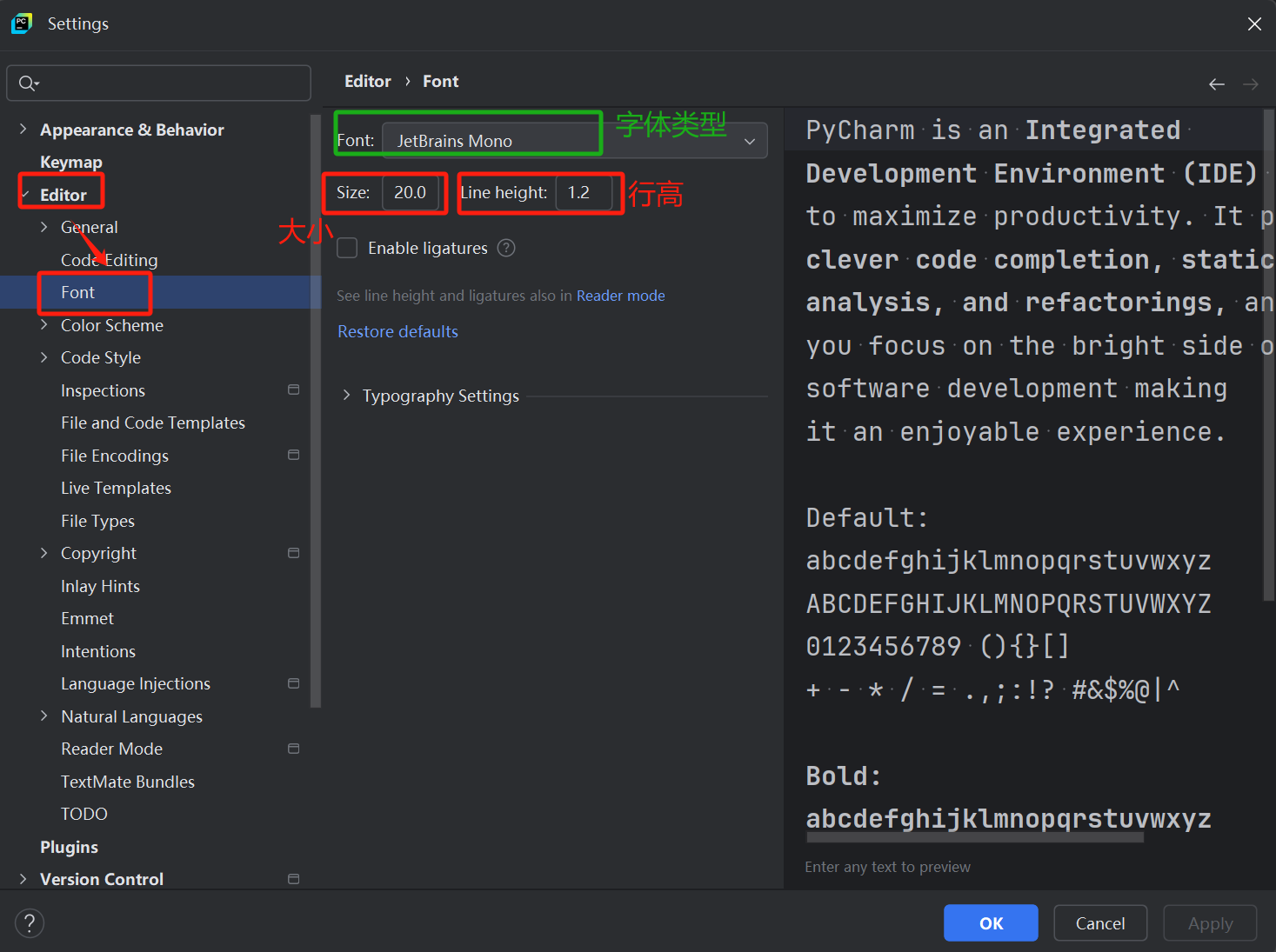Click the Cancel button

pos(1100,923)
